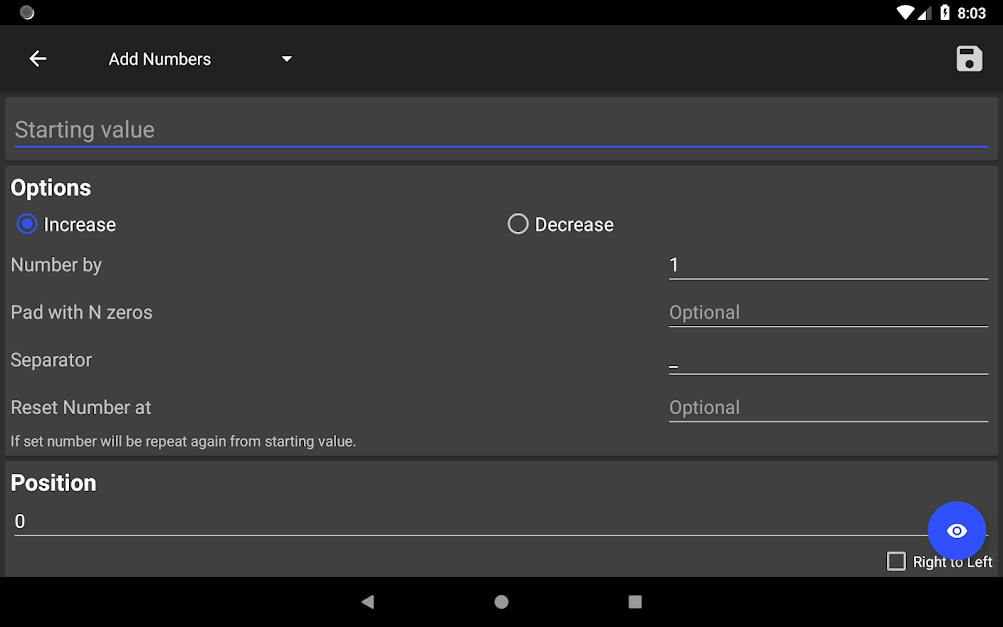Open the Add Numbers dropdown arrow
The image size is (1003, 627).
(x=287, y=59)
